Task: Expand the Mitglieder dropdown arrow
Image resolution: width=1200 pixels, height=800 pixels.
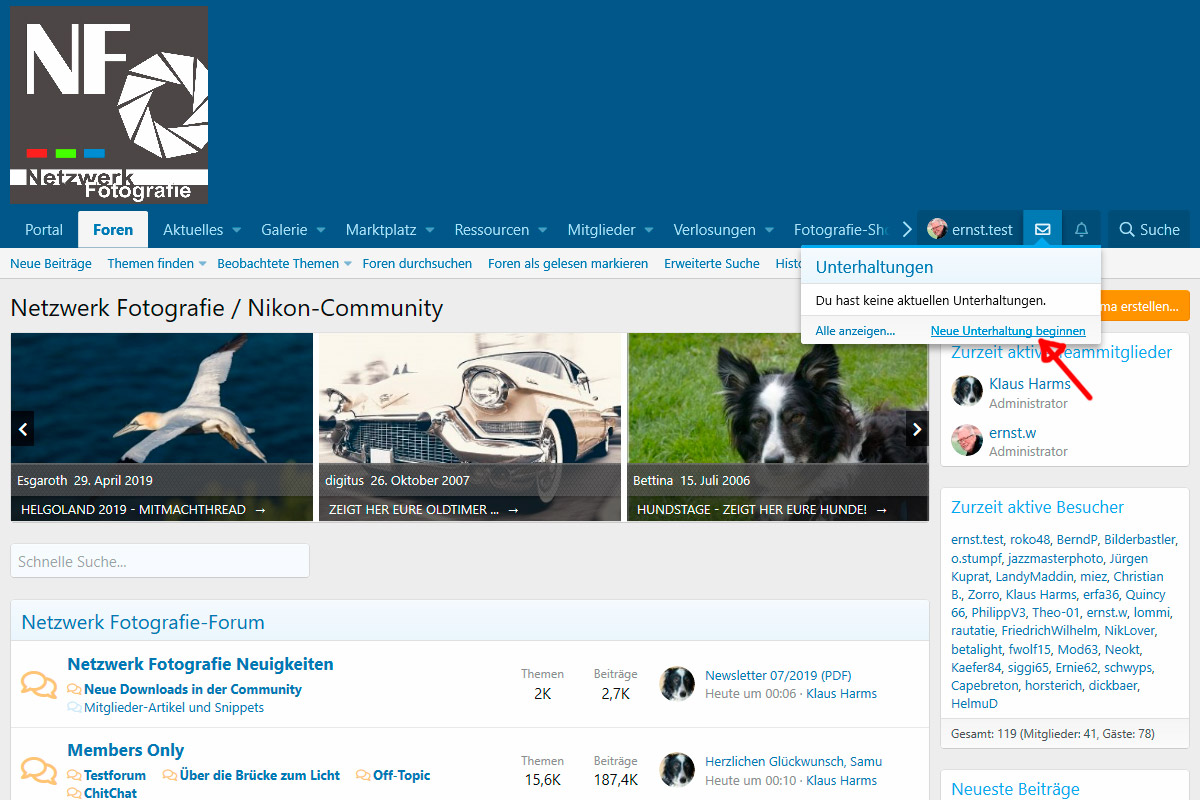Action: [x=648, y=230]
